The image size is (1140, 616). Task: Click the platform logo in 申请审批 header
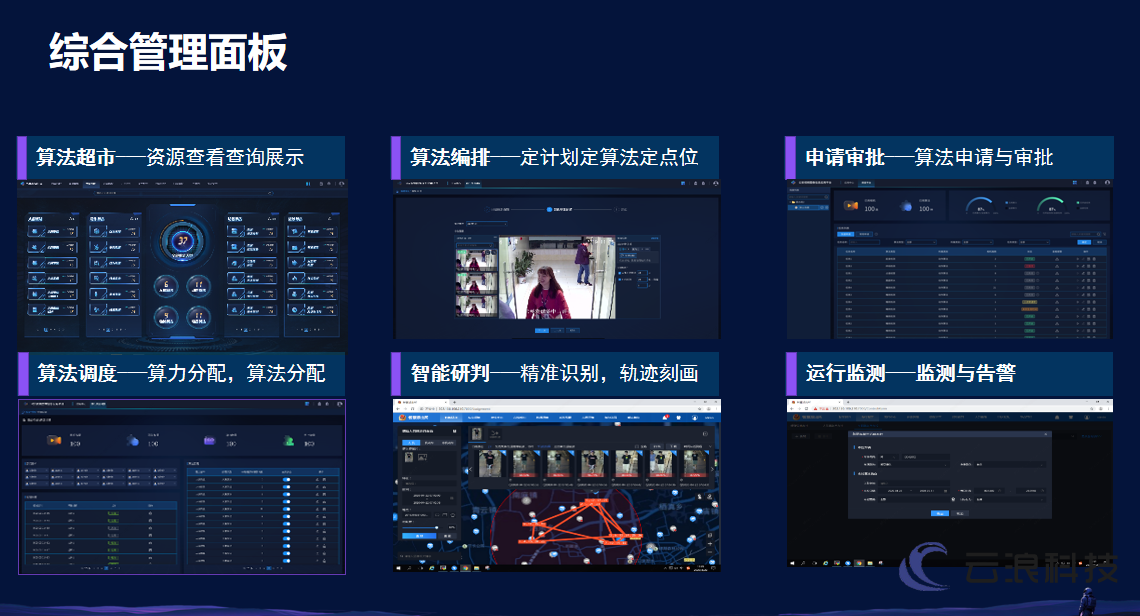tap(793, 183)
